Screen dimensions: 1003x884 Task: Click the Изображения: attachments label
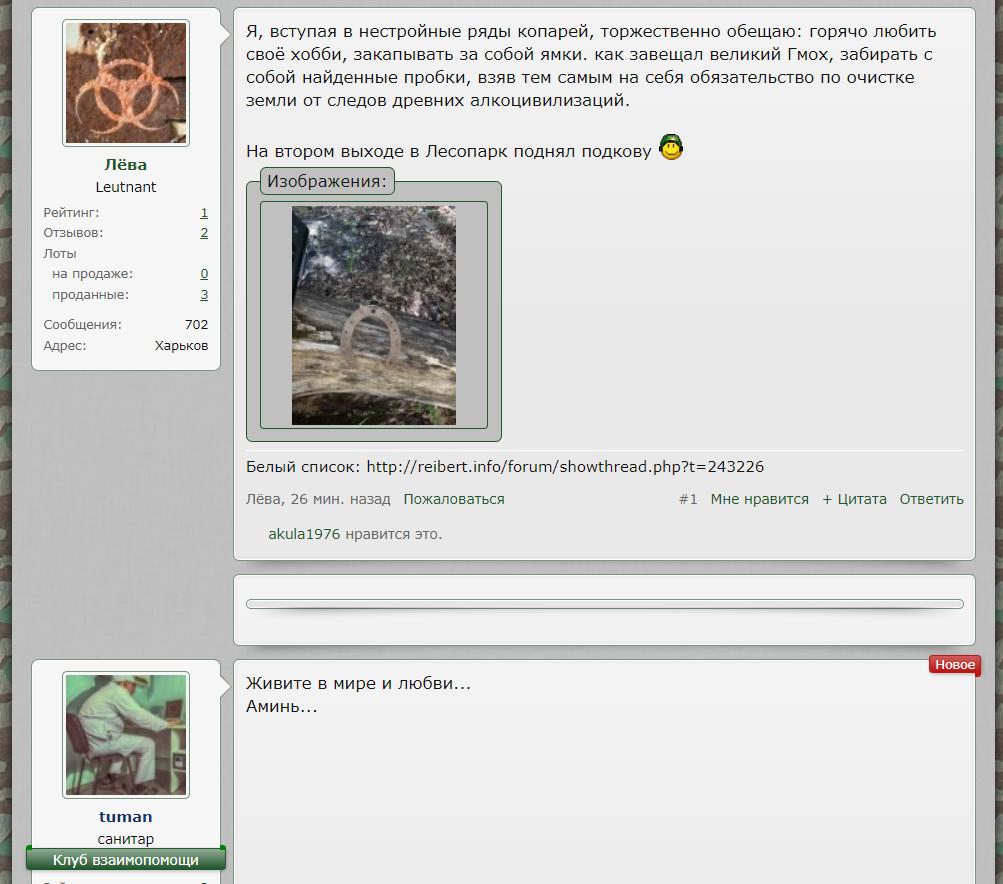pyautogui.click(x=327, y=181)
